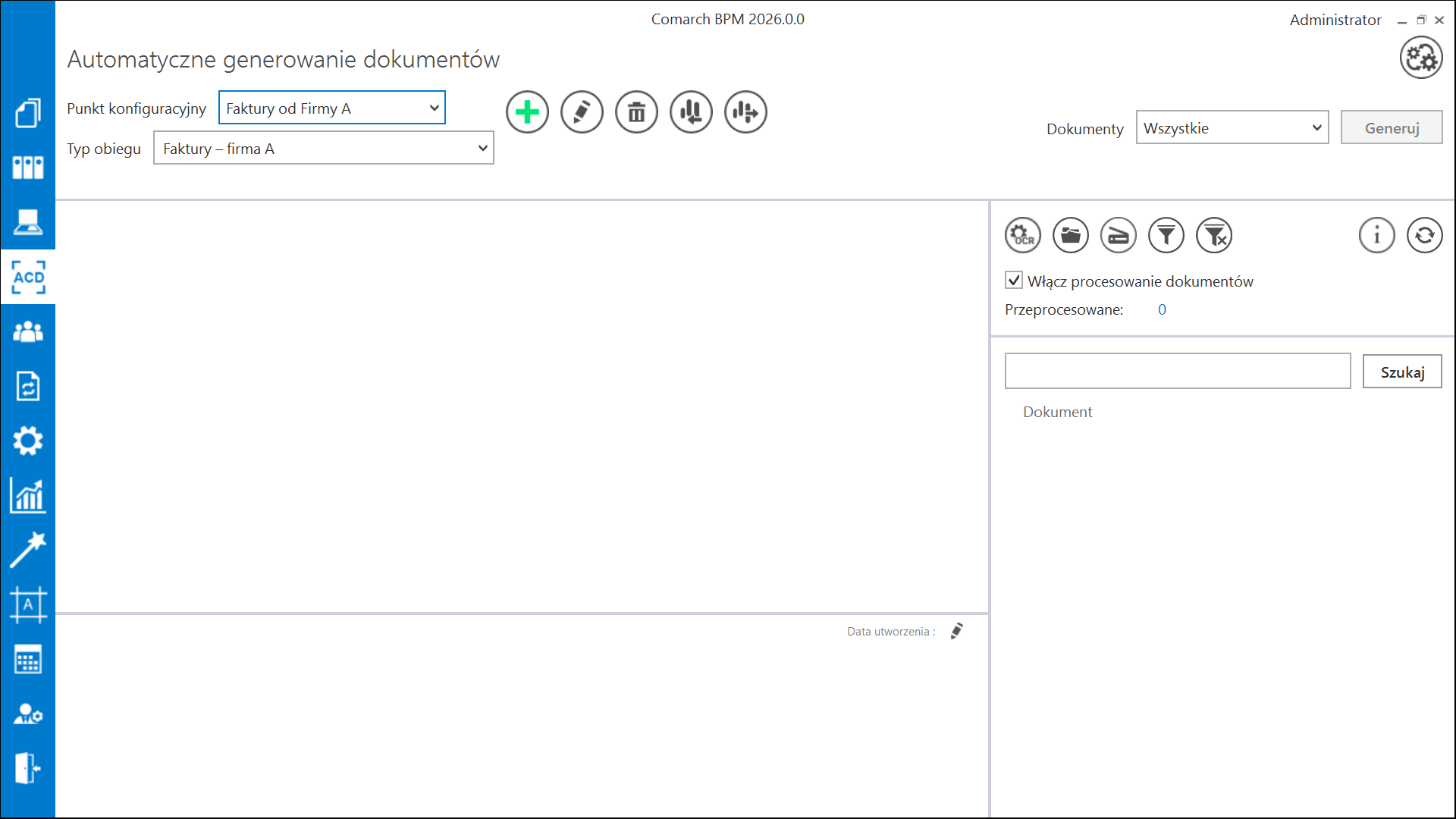Click the refresh circular arrows icon
1456x819 pixels.
(1424, 235)
